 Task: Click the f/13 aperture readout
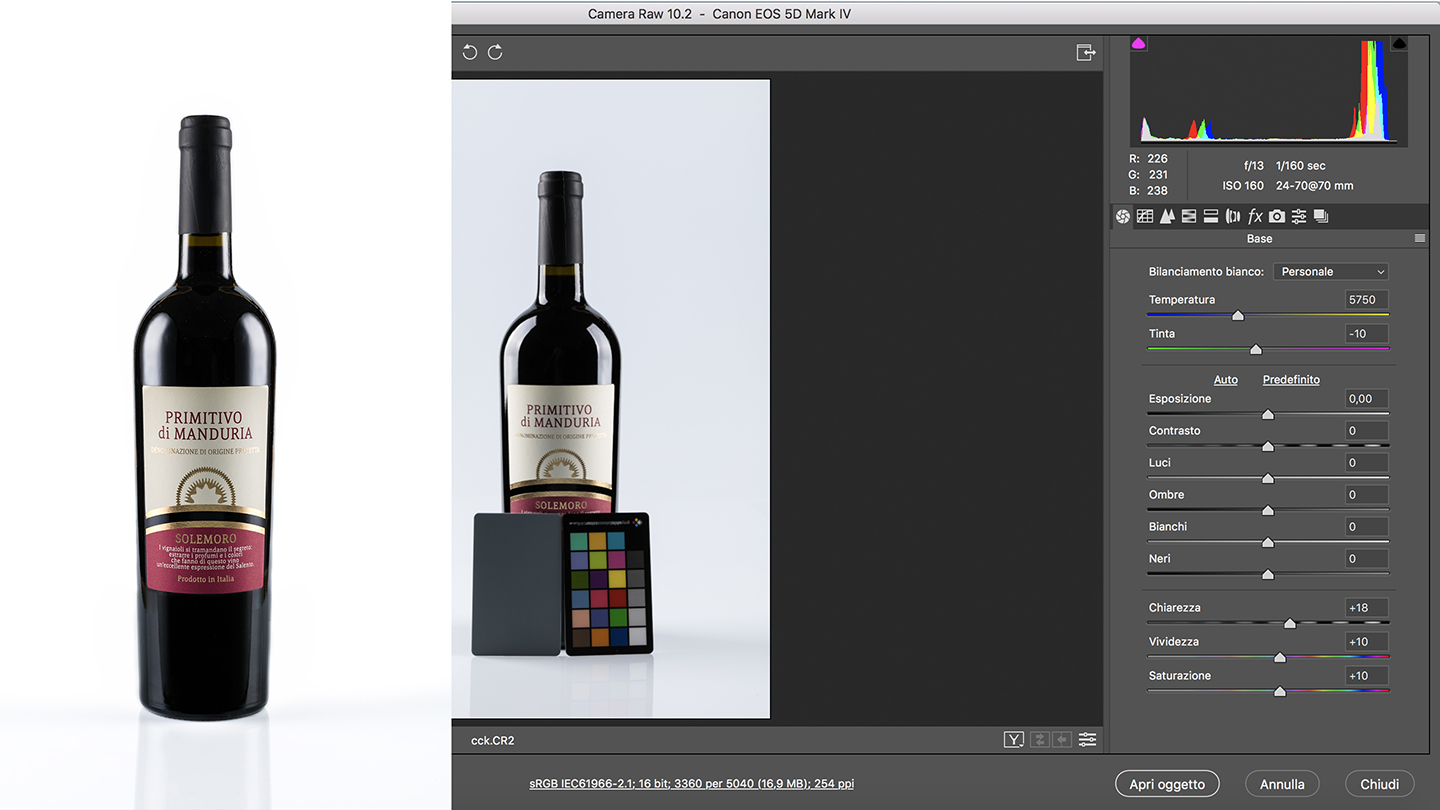coord(1254,166)
